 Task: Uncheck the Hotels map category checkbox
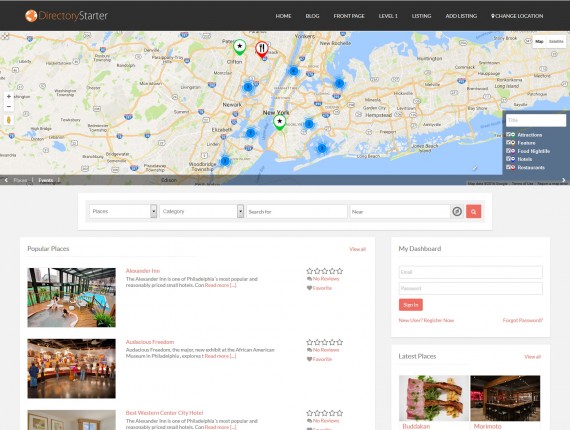coord(509,159)
